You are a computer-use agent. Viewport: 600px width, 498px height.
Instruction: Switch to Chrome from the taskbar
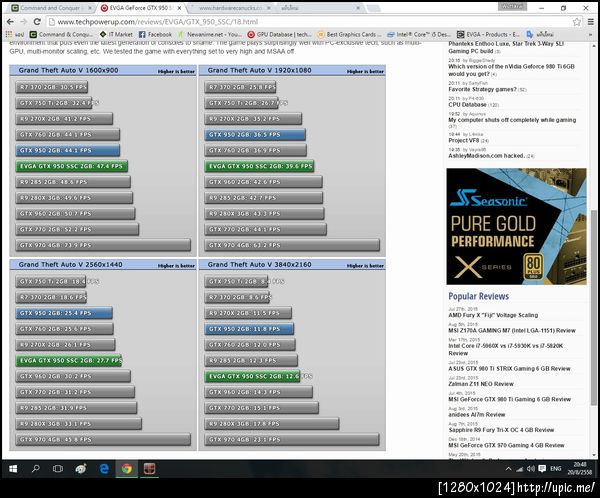[x=127, y=469]
